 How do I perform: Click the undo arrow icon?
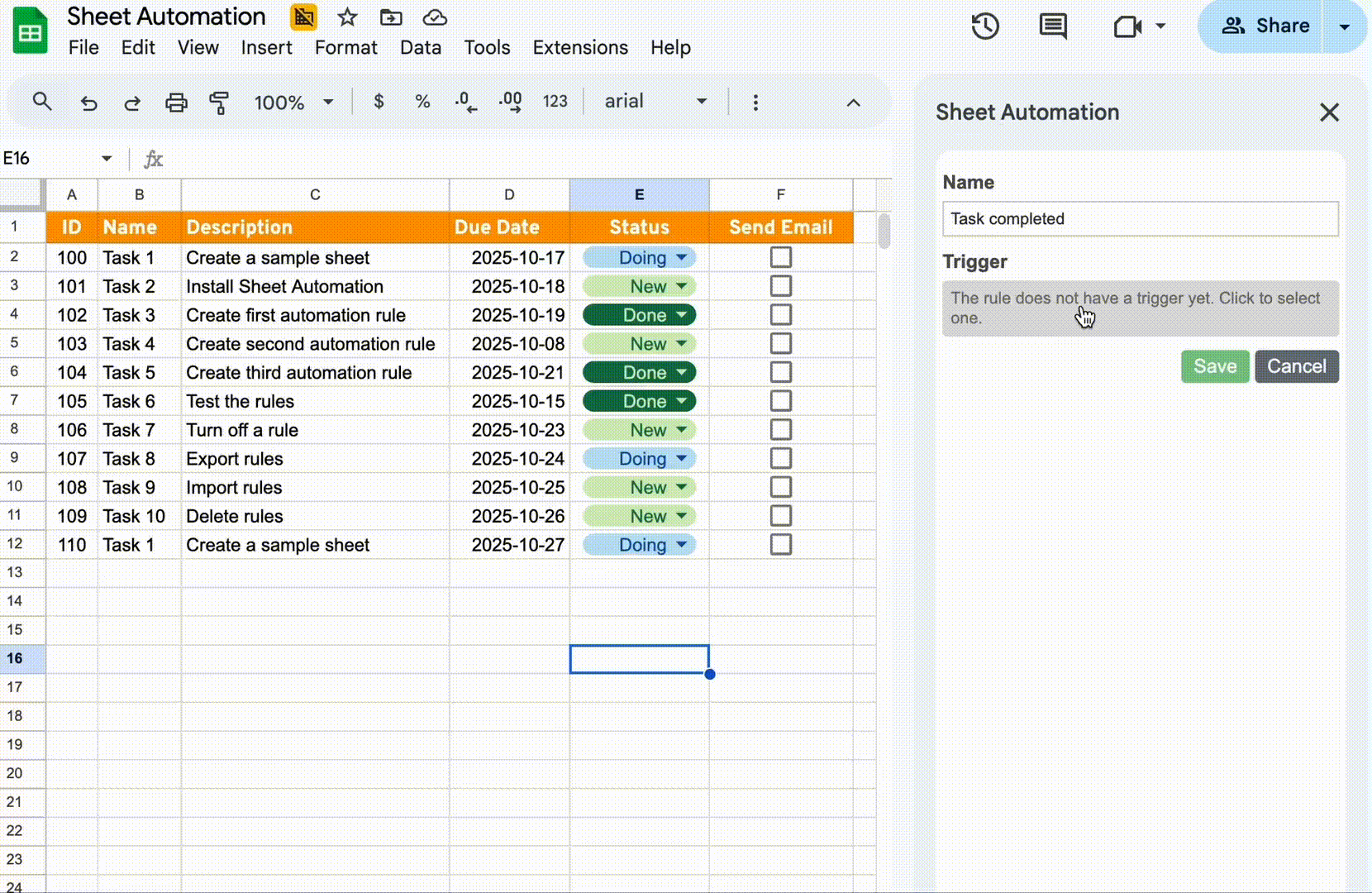coord(88,103)
